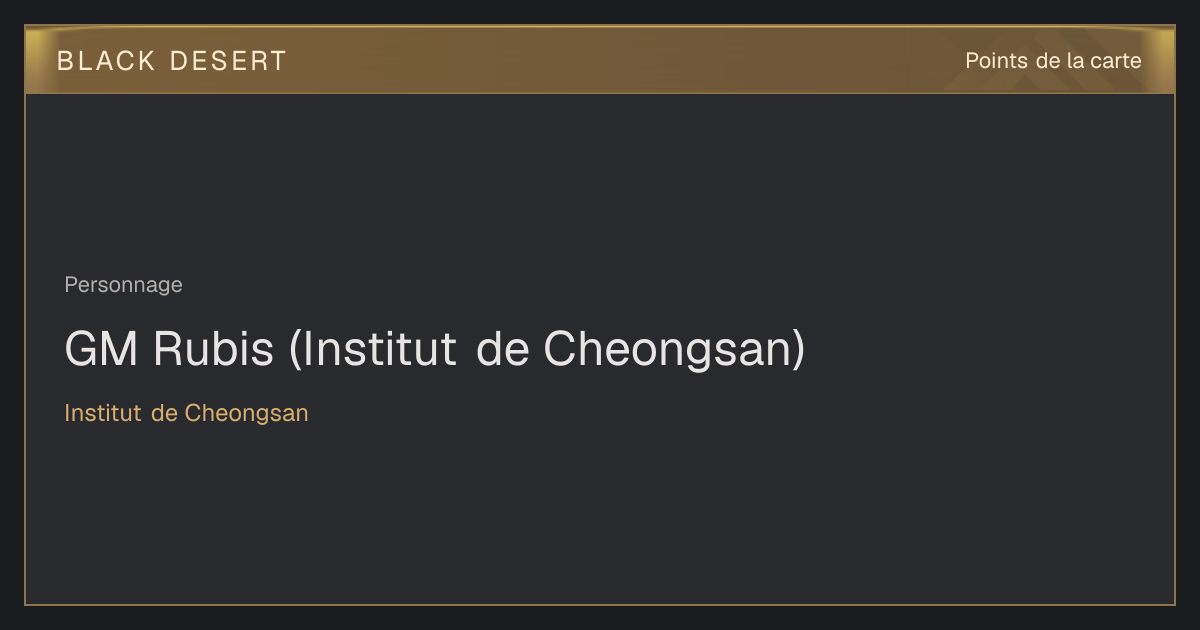
Task: Select the word Points in header link
Action: pos(997,61)
